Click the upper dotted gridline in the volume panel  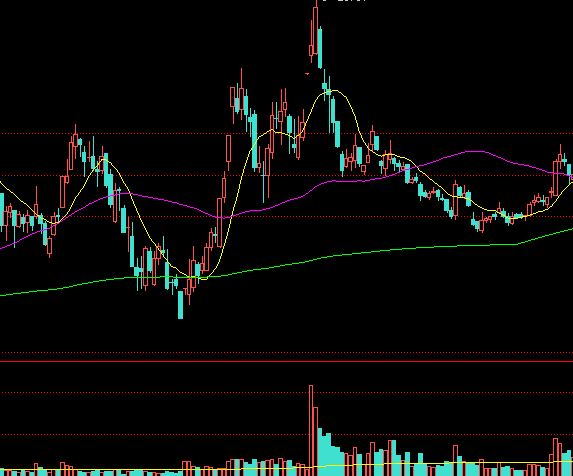286,393
